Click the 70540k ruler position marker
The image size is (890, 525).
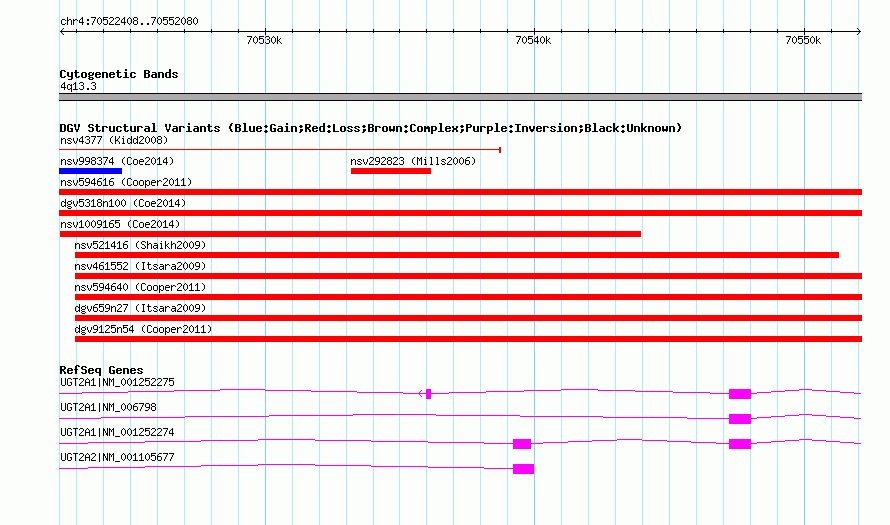(x=533, y=40)
